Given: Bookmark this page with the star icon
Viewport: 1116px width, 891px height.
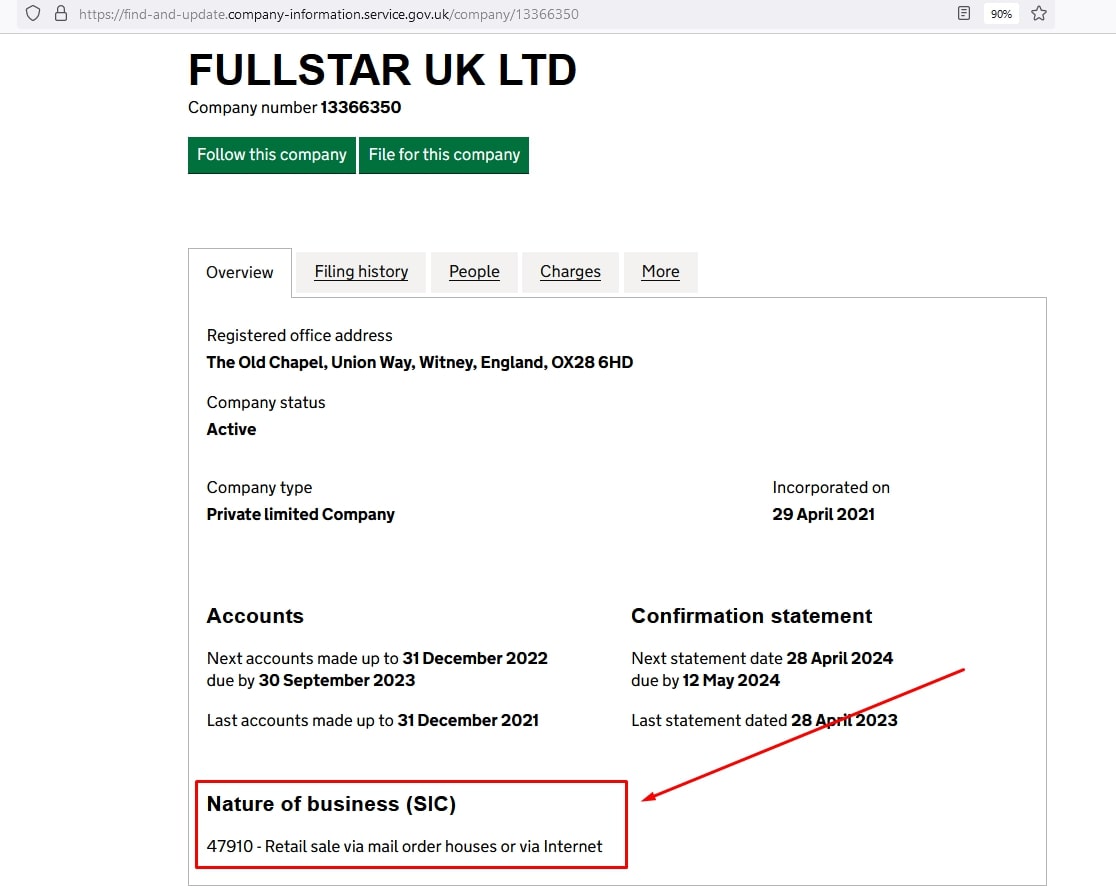Looking at the screenshot, I should 1039,14.
